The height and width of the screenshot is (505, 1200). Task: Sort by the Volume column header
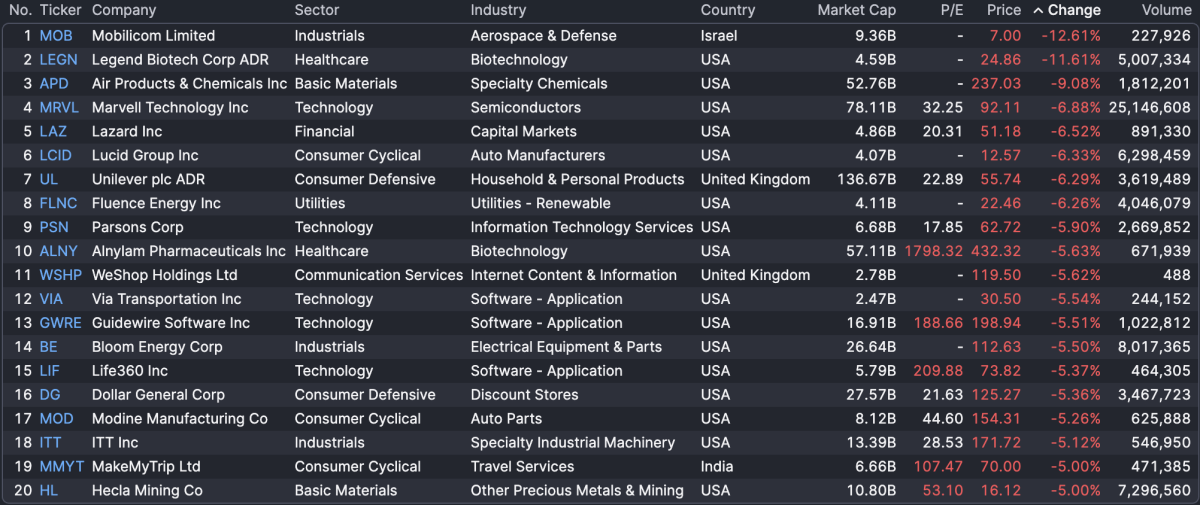[x=1166, y=10]
